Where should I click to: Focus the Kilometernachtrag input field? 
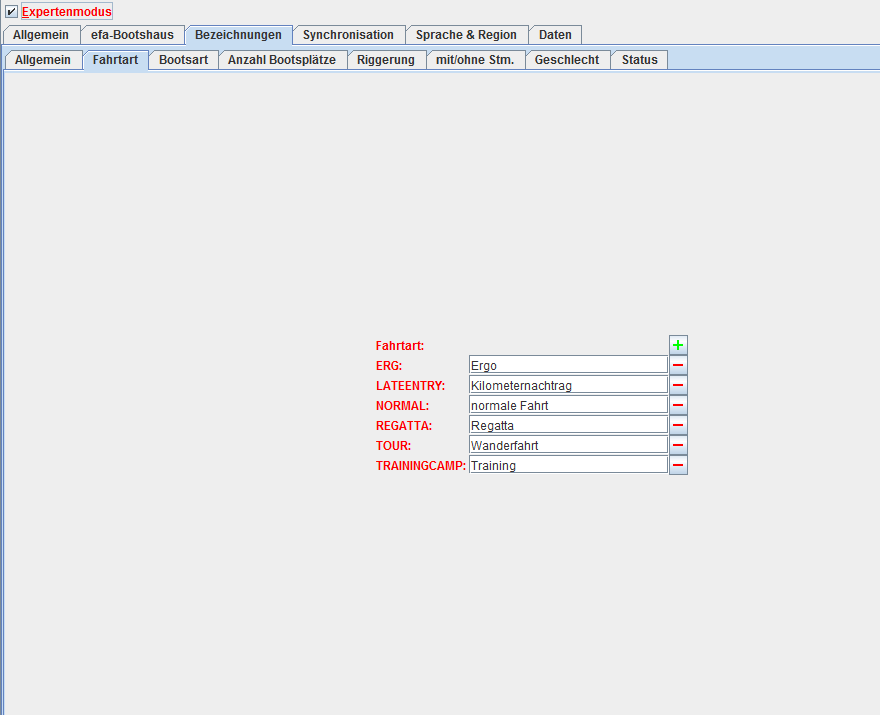pyautogui.click(x=567, y=385)
